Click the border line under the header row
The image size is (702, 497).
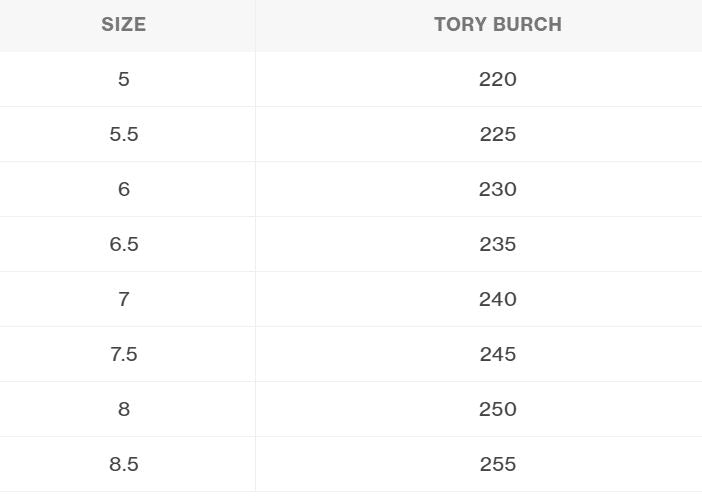click(350, 52)
